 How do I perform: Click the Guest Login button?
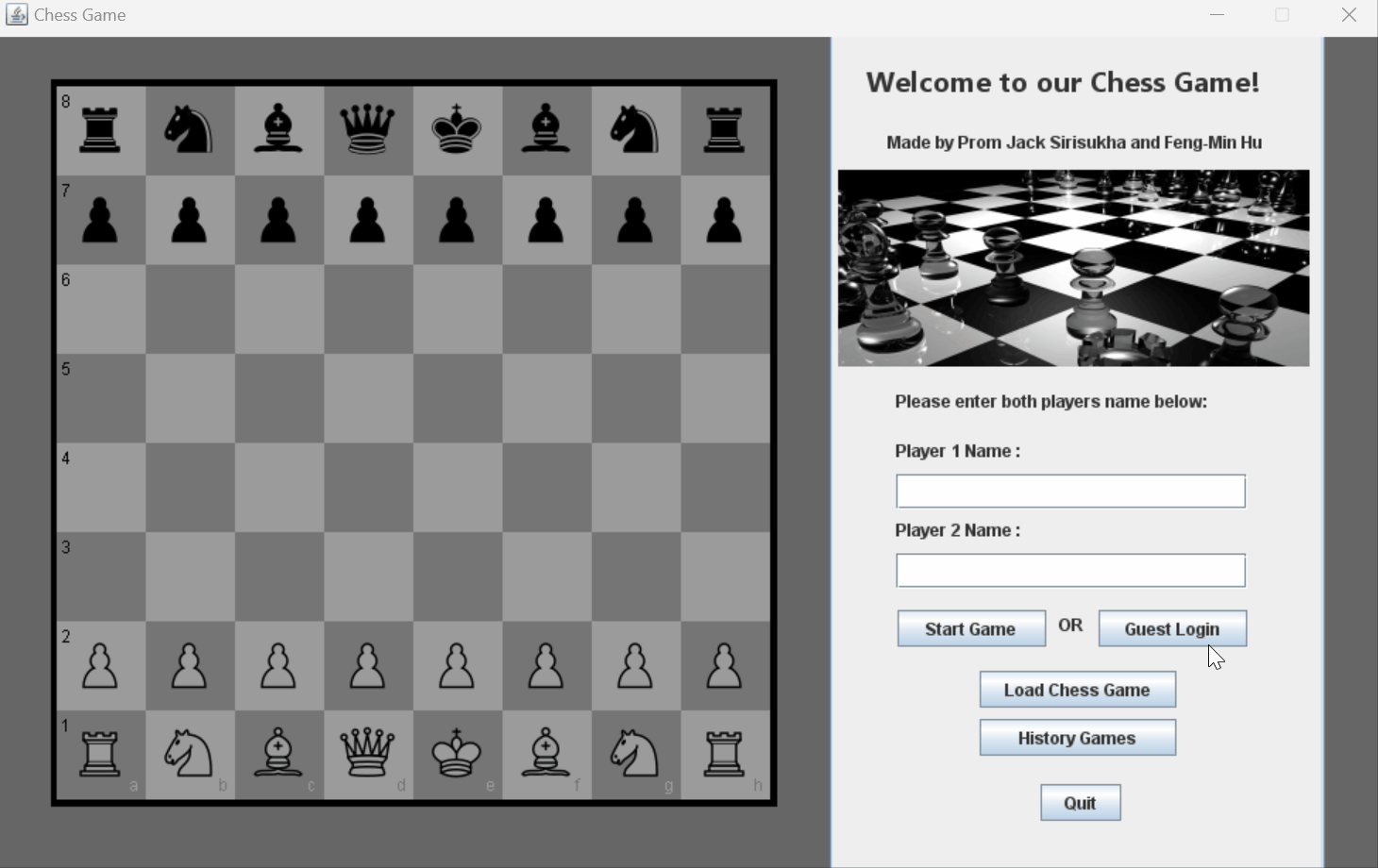tap(1172, 629)
